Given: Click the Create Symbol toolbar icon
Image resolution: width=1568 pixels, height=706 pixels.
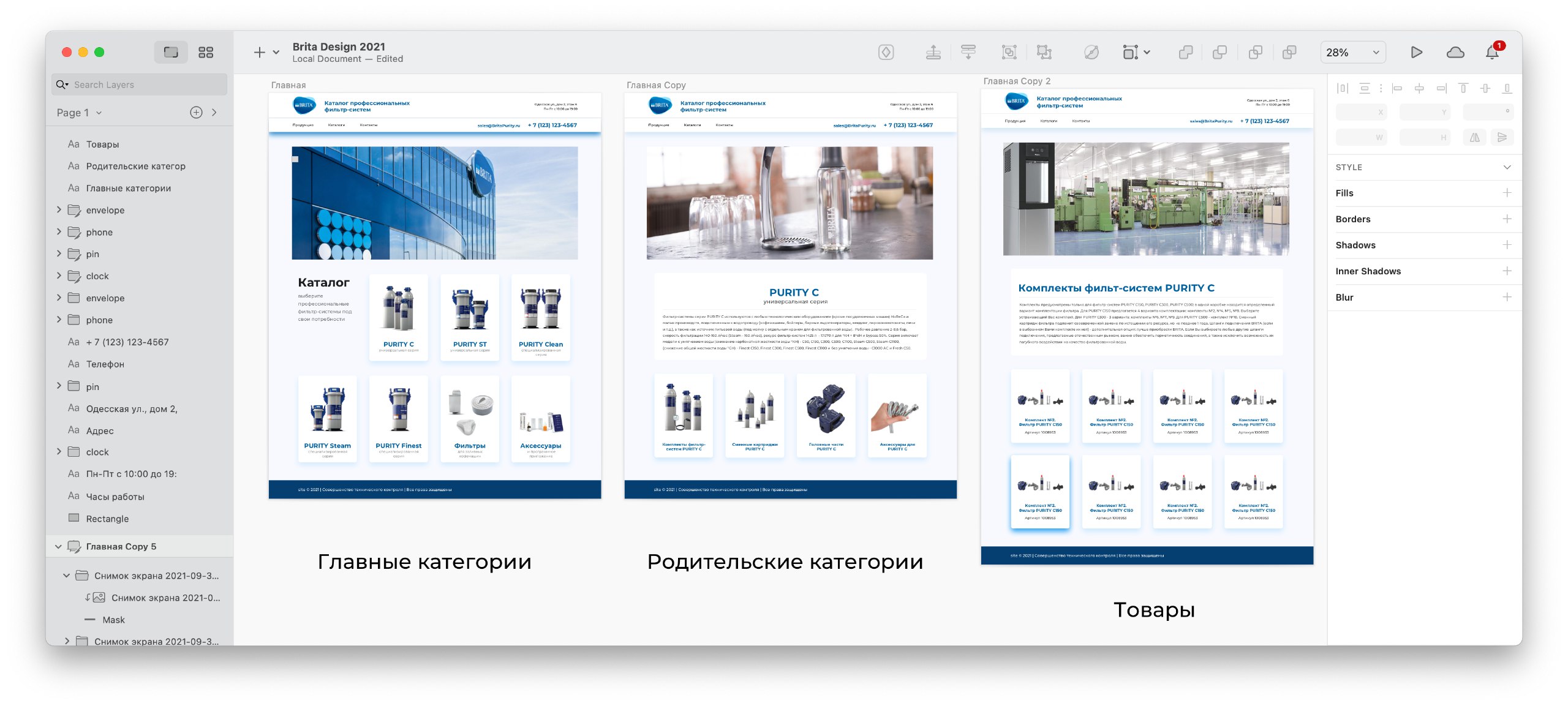Looking at the screenshot, I should 886,53.
